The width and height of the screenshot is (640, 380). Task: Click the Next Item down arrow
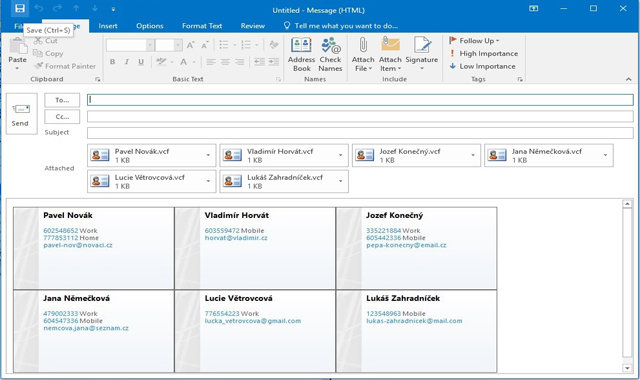point(95,8)
